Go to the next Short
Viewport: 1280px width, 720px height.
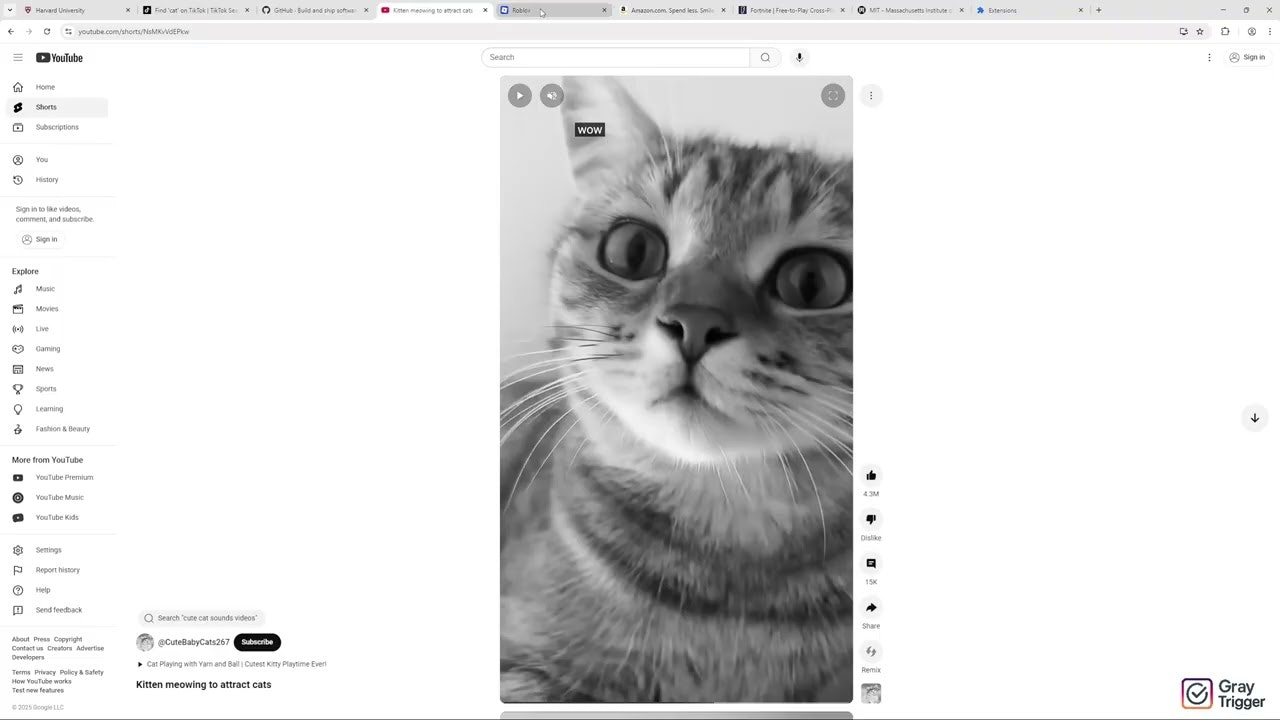click(x=1255, y=418)
